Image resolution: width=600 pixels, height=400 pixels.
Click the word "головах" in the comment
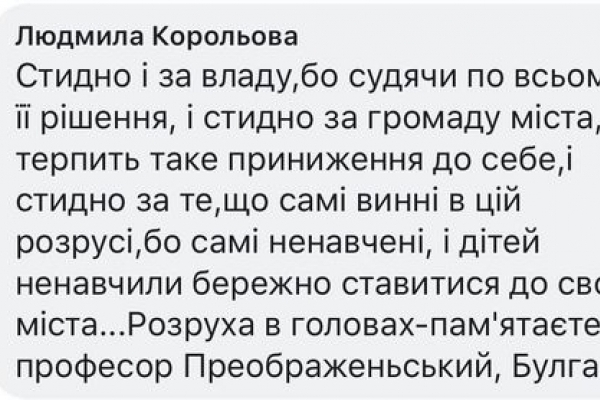click(354, 325)
